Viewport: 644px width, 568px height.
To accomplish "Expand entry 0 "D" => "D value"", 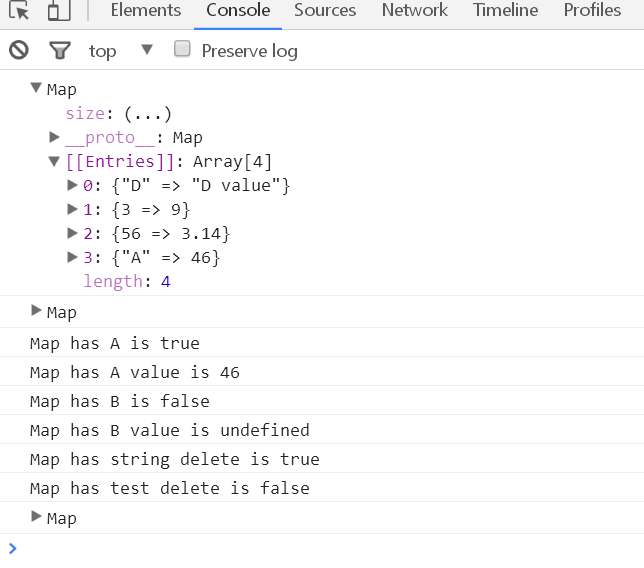I will point(72,185).
